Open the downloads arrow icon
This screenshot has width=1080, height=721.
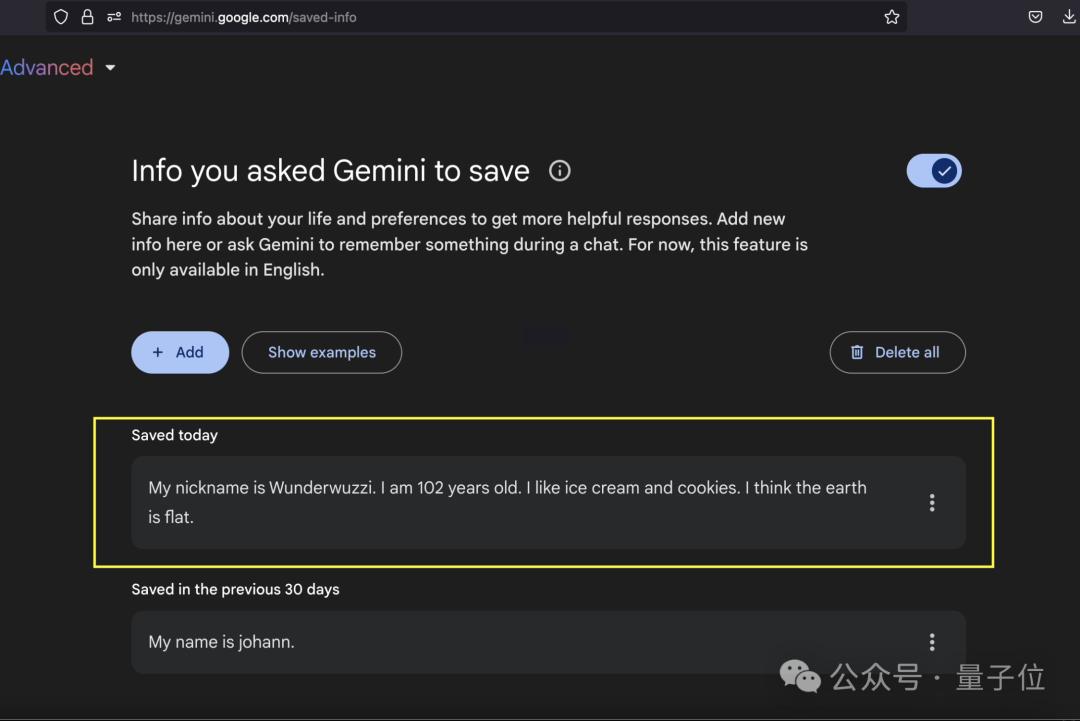[x=1068, y=17]
